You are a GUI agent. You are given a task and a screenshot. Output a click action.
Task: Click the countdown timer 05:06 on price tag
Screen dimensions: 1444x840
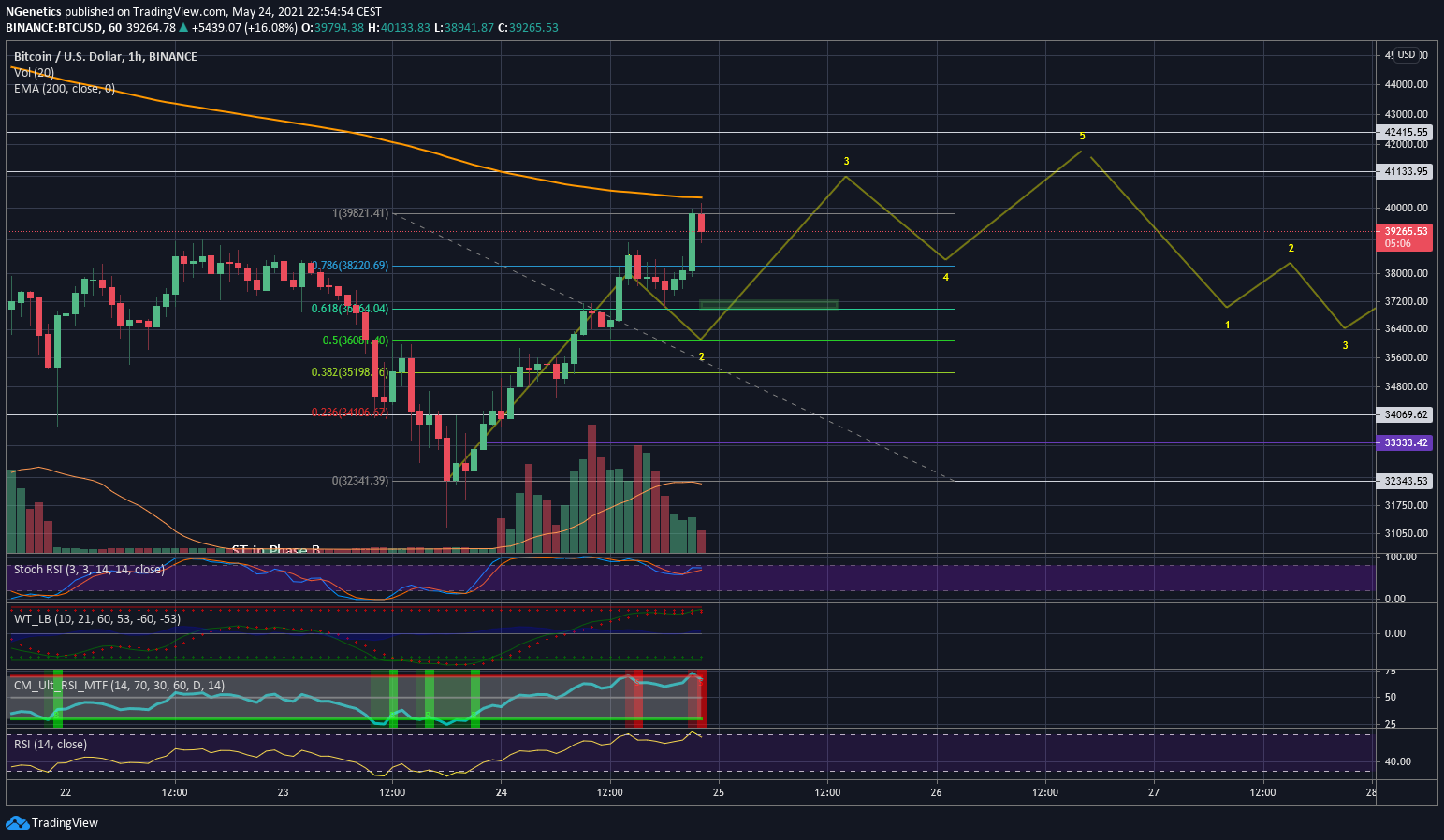1397,243
